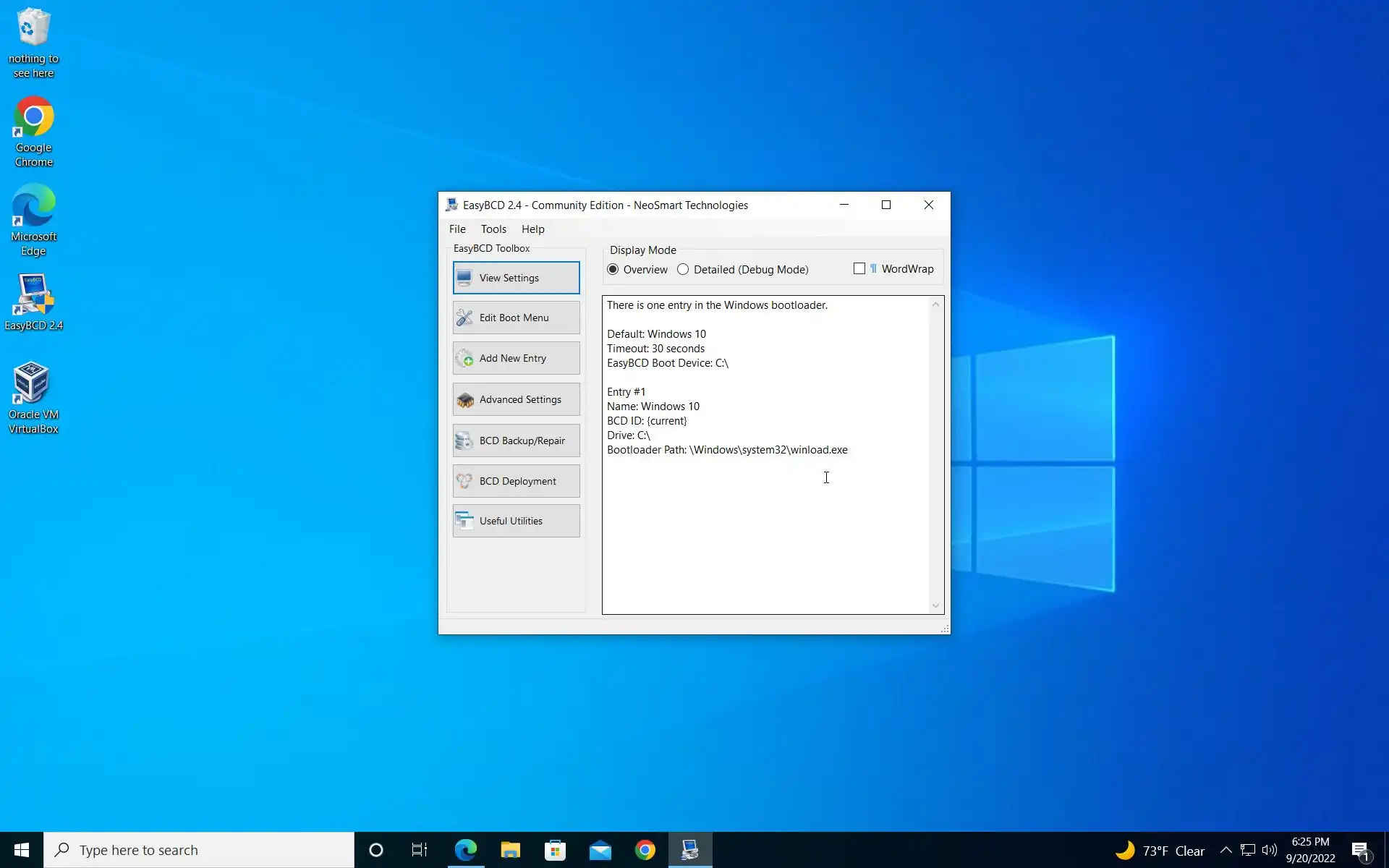Open the Tools menu
Screen dimensions: 1389x868
click(493, 229)
